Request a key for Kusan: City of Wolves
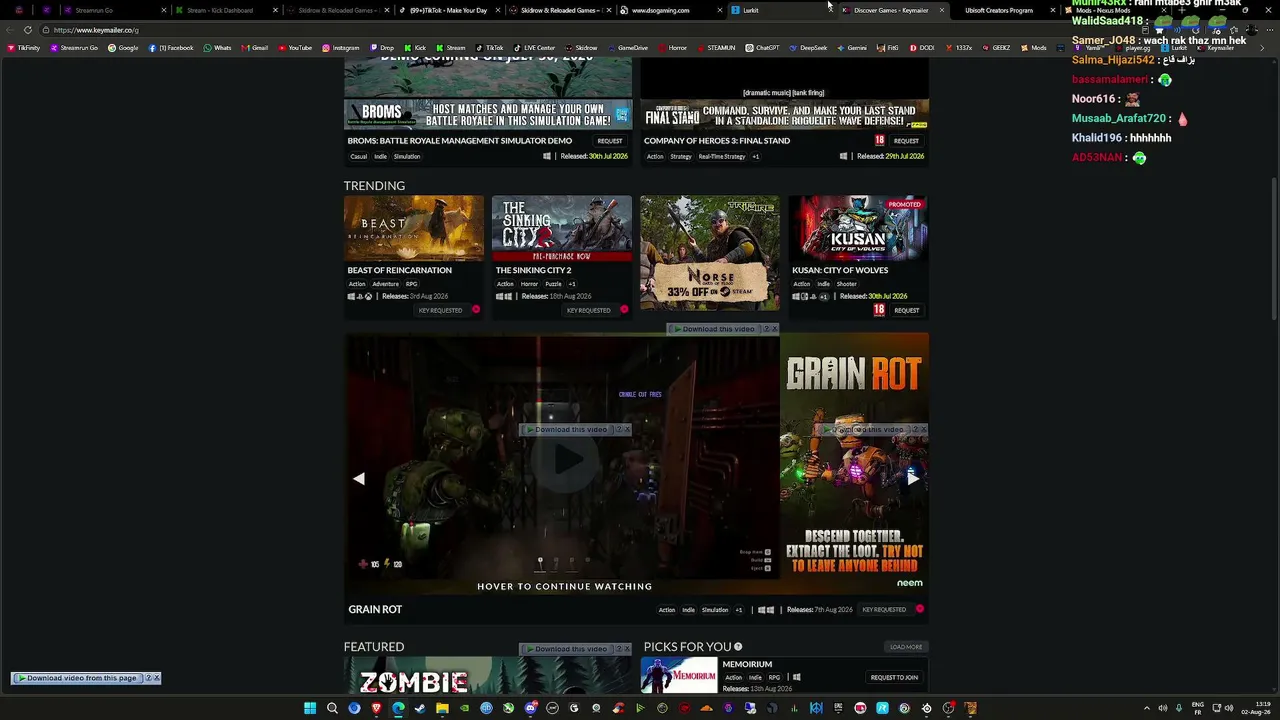 pos(906,310)
